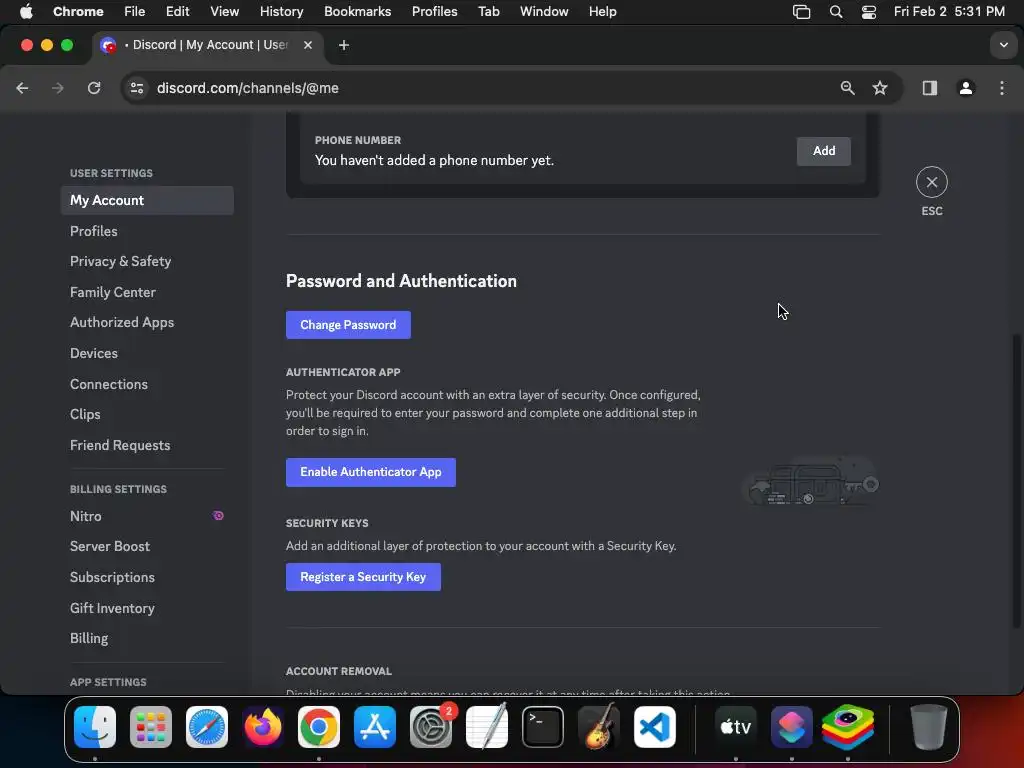Open Clips settings
The height and width of the screenshot is (768, 1024).
pos(147,414)
